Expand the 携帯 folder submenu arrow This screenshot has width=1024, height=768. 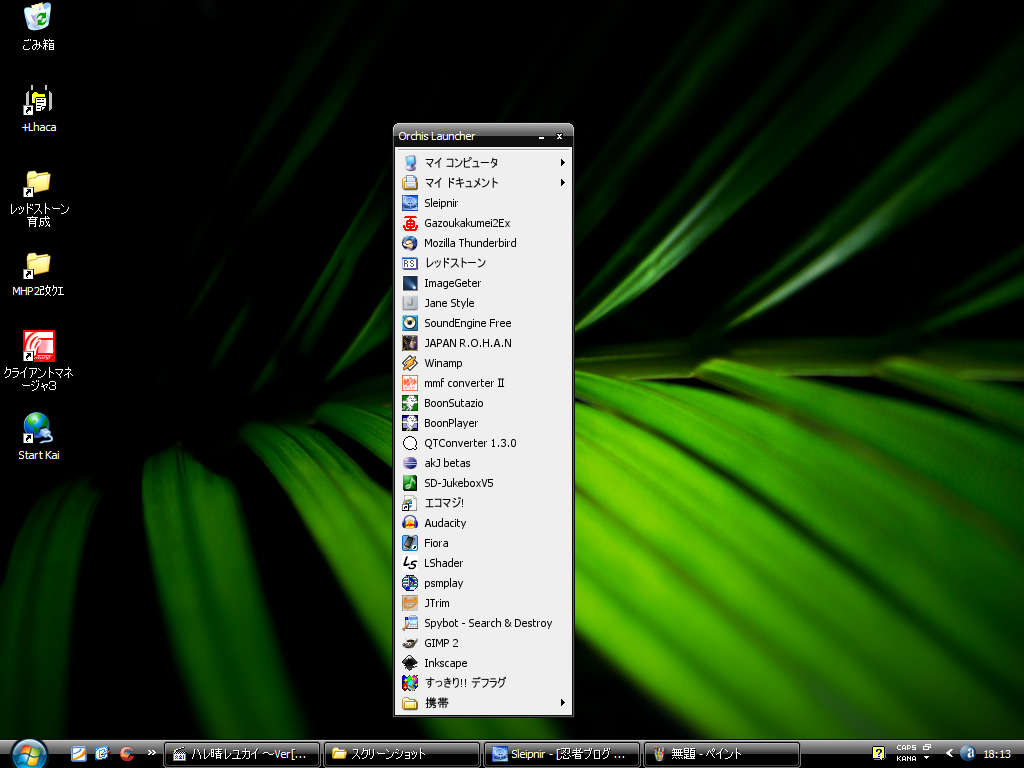click(x=562, y=703)
